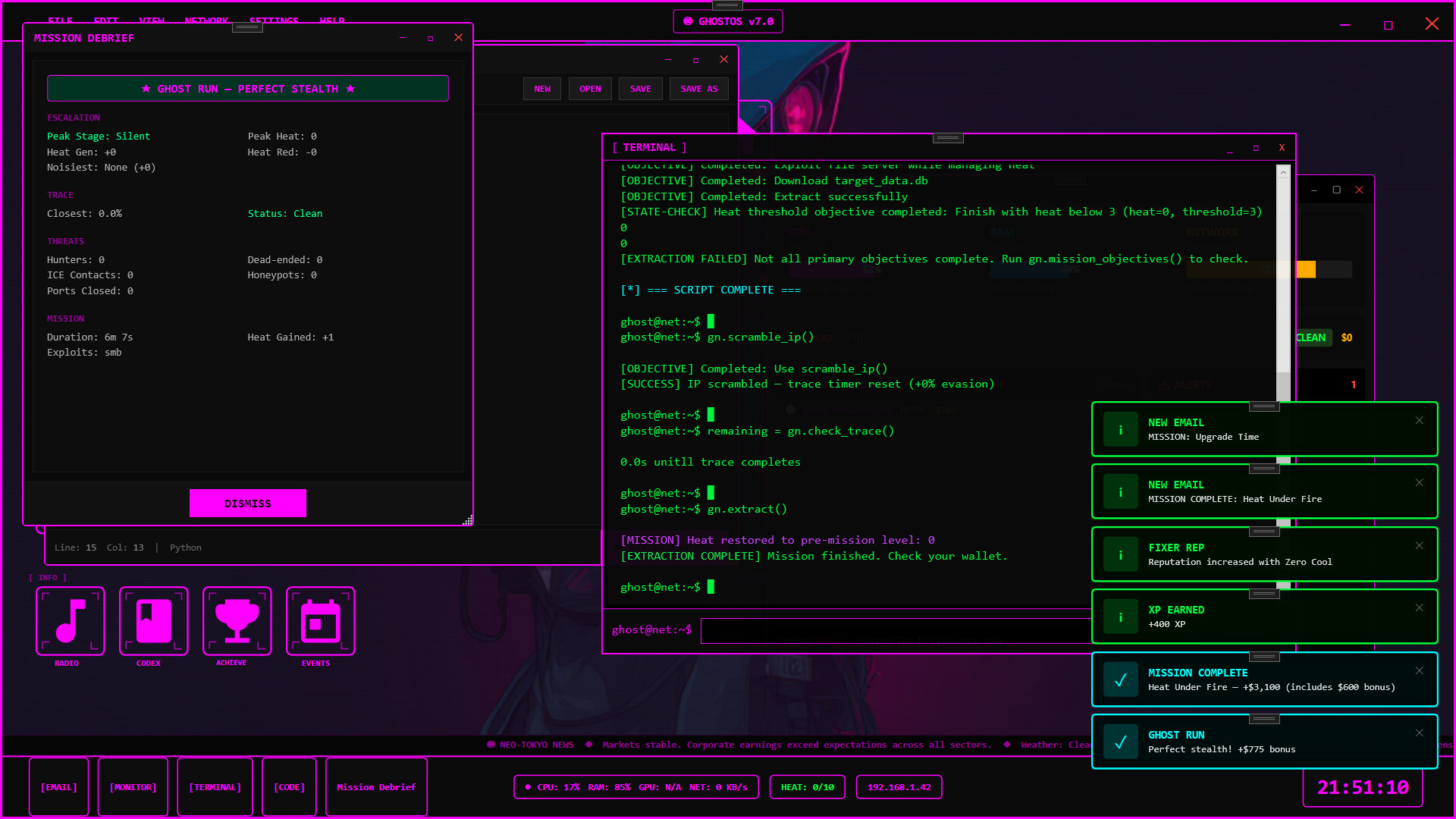The image size is (1456, 819).
Task: Open the Radio music app icon
Action: (71, 621)
